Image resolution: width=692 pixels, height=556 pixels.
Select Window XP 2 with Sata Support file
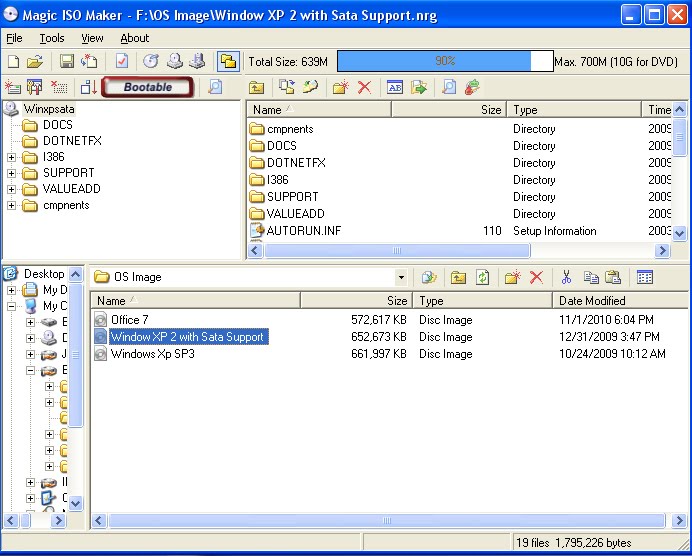click(x=188, y=337)
